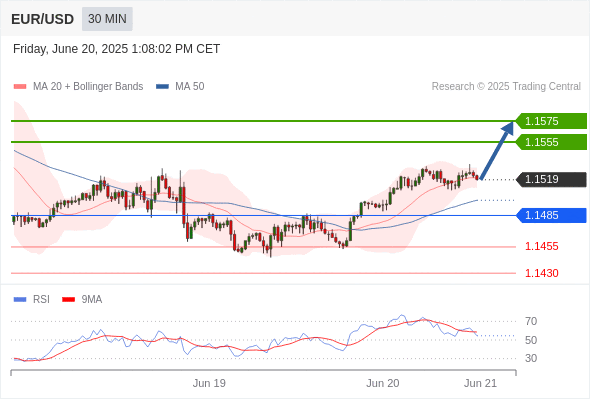Click the blue MA 50 color swatch
Viewport: 590px width, 400px height.
pos(163,87)
